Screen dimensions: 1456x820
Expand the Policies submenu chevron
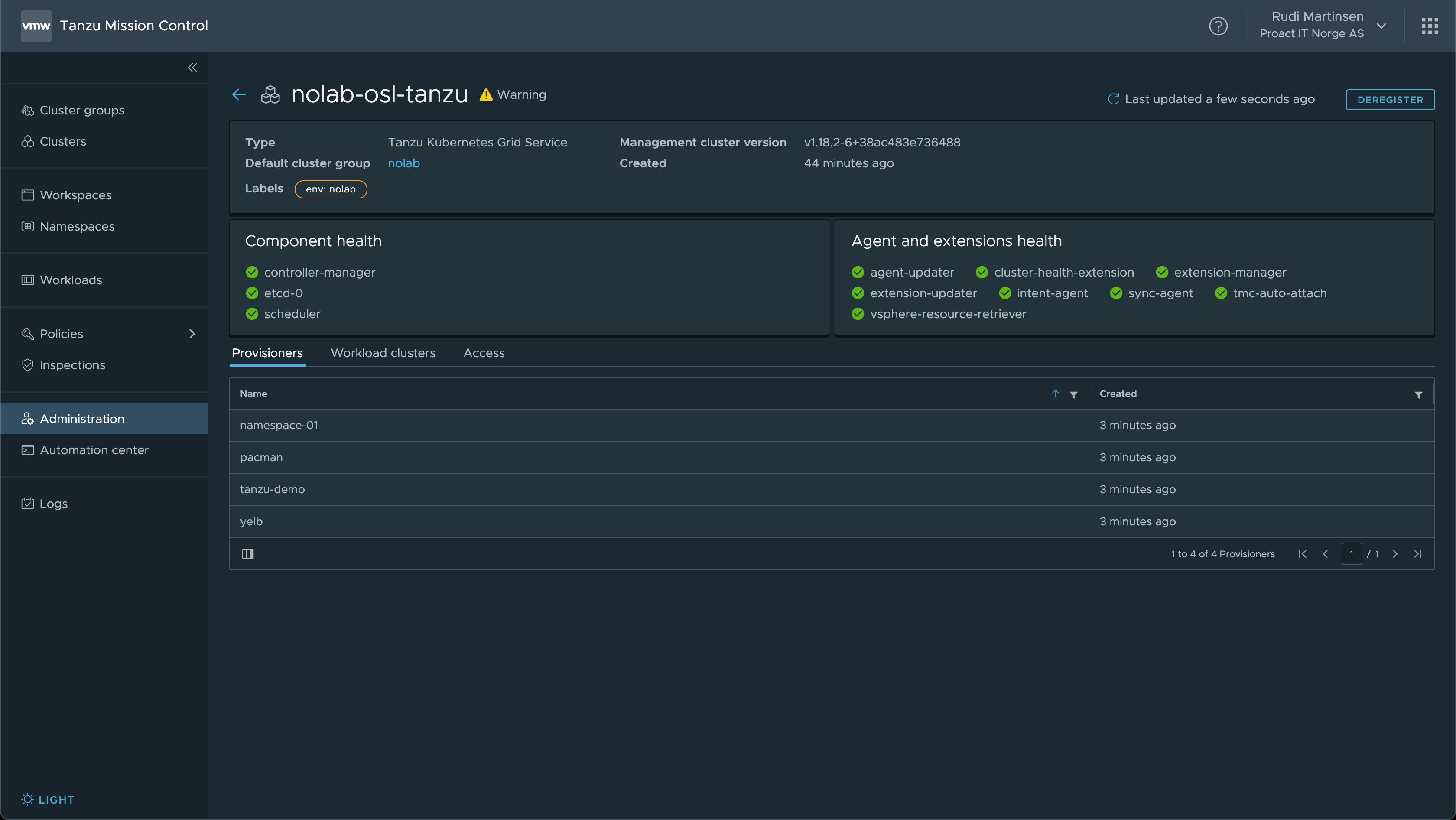point(192,334)
